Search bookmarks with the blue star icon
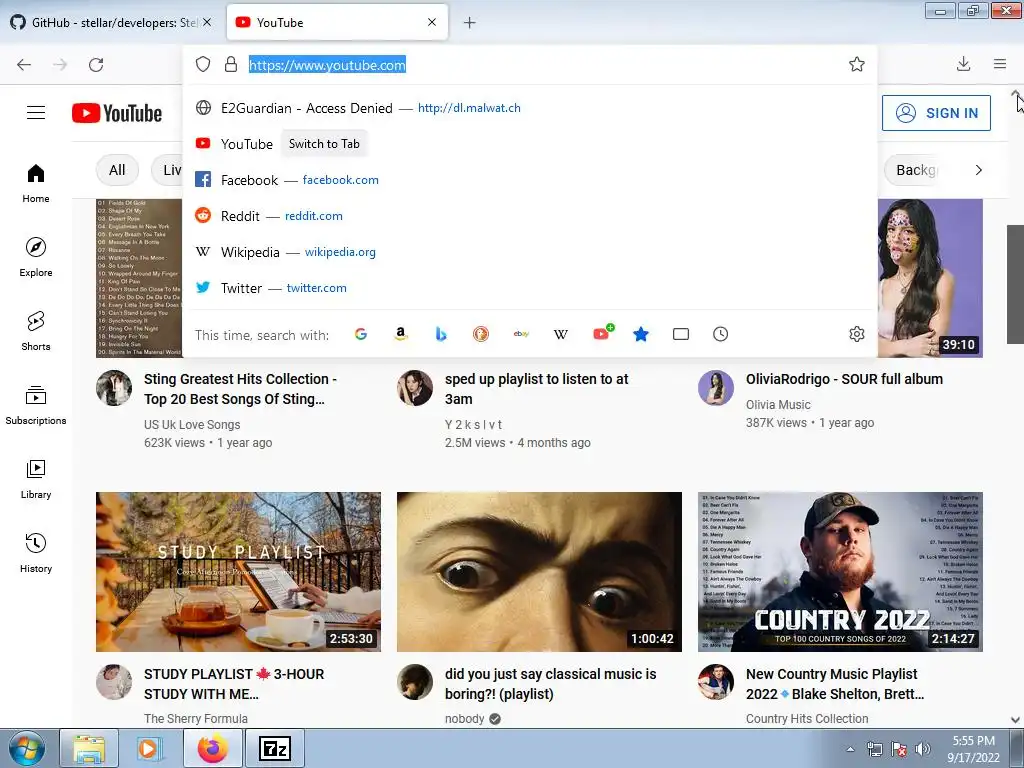The image size is (1024, 768). [x=641, y=334]
